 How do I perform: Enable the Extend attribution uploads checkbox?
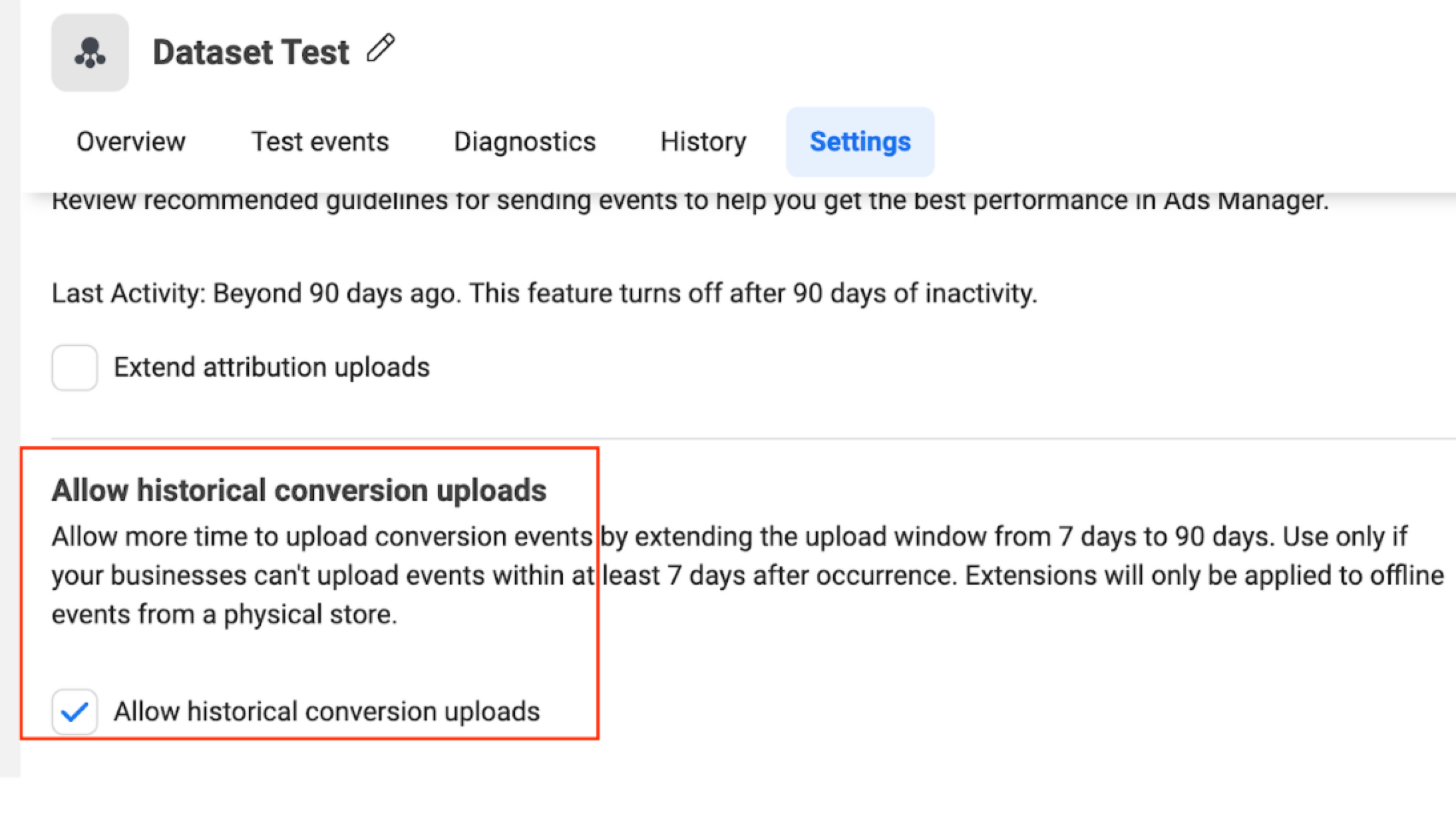pos(75,368)
